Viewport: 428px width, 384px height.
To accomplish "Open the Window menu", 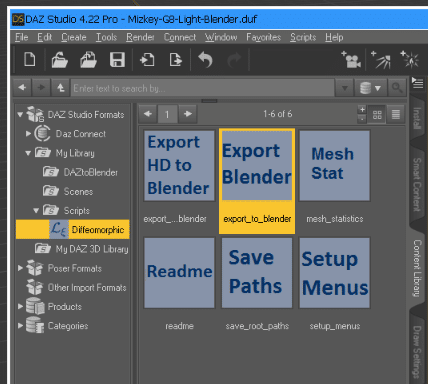I will pos(221,37).
